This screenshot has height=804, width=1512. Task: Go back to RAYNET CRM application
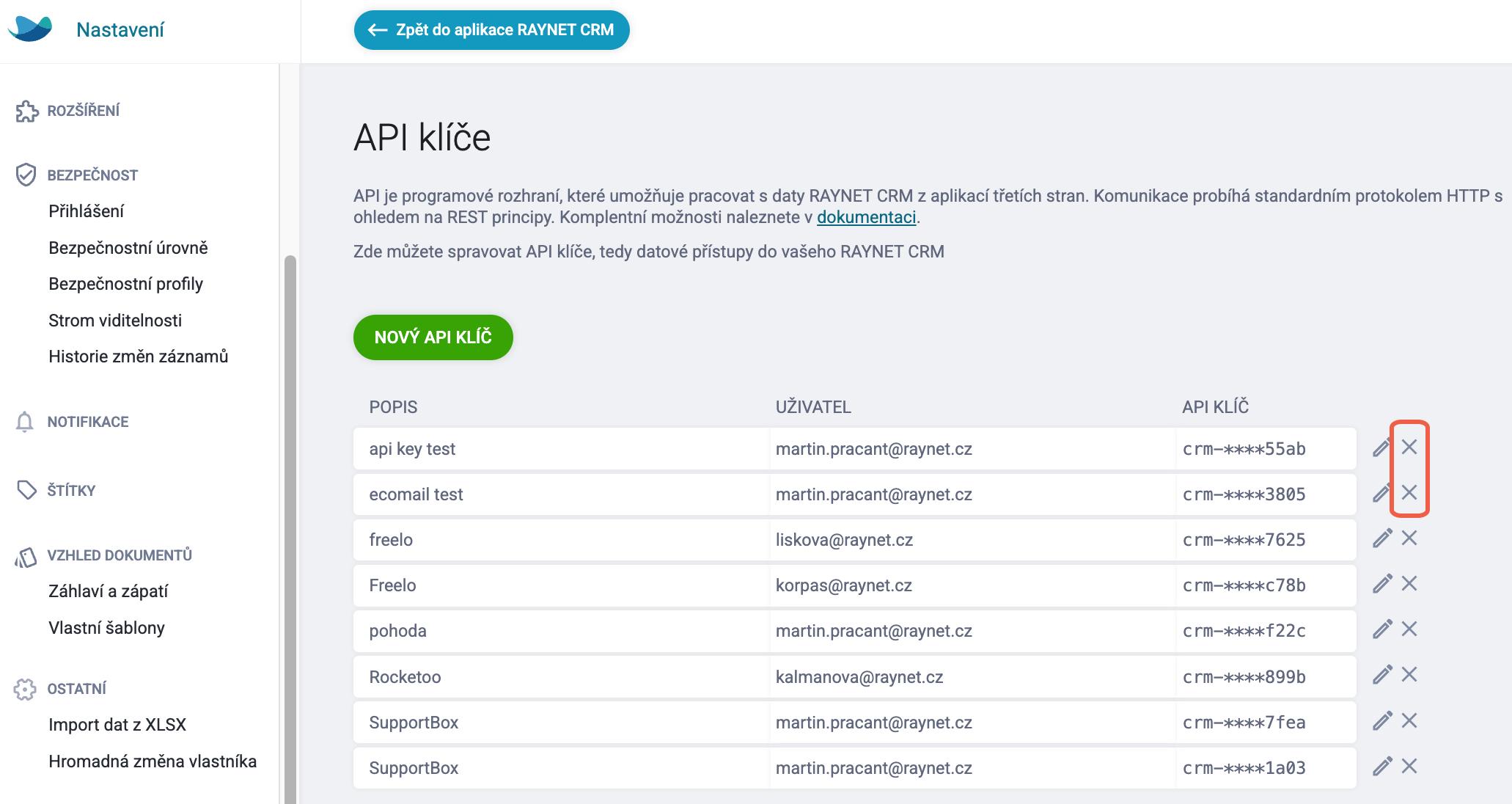click(x=491, y=30)
